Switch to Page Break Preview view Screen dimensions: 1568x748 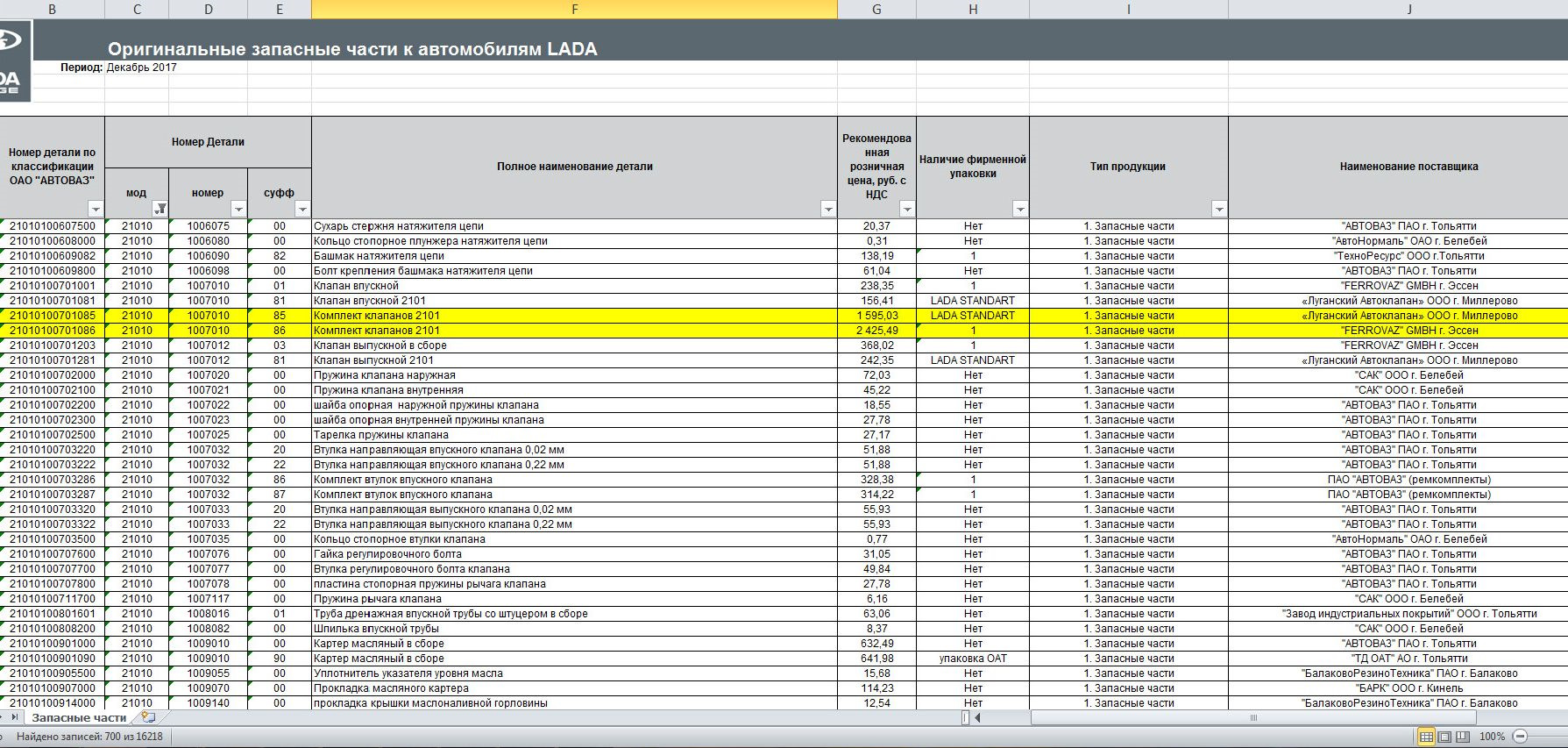(1463, 737)
